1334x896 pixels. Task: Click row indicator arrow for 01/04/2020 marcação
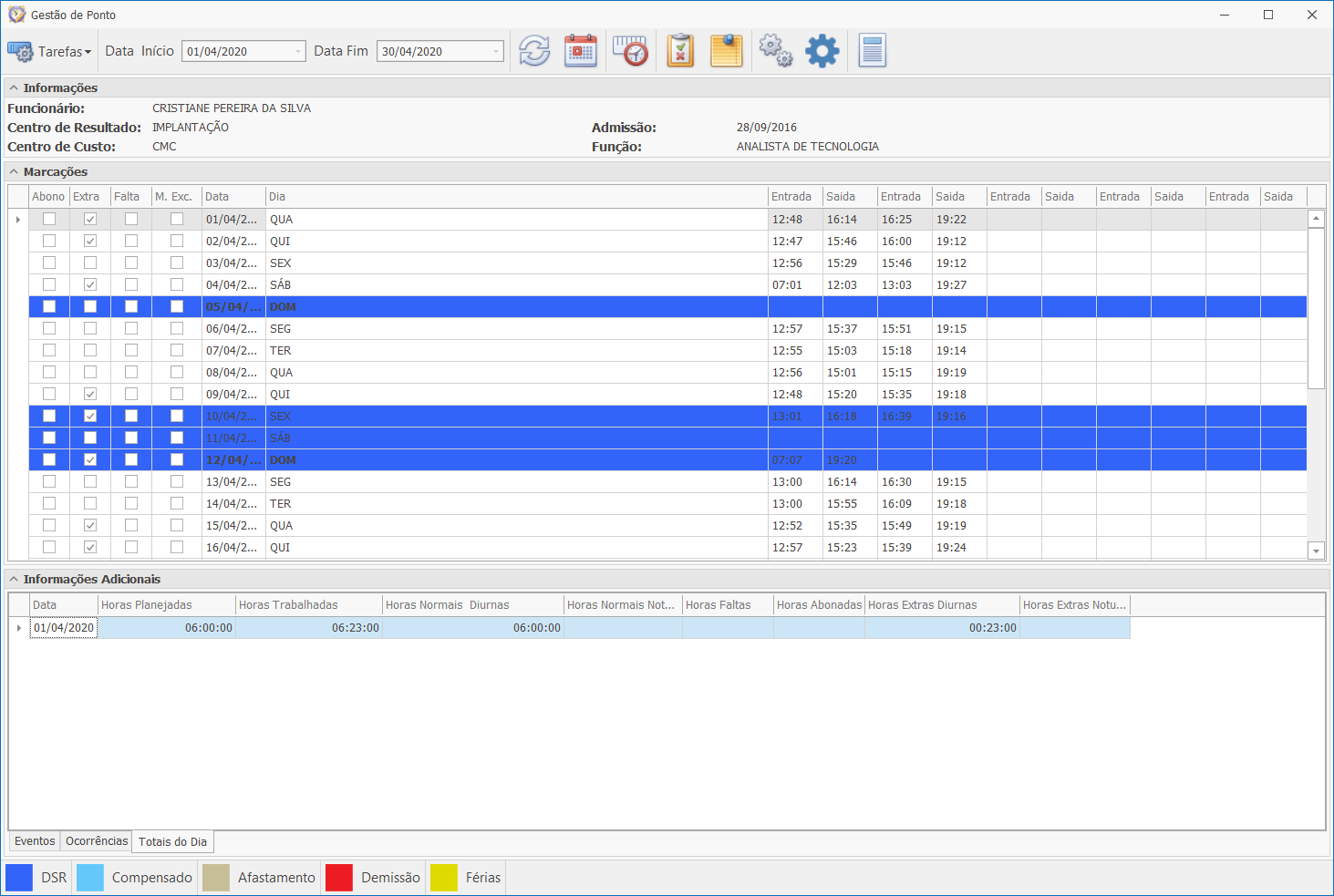tap(18, 220)
